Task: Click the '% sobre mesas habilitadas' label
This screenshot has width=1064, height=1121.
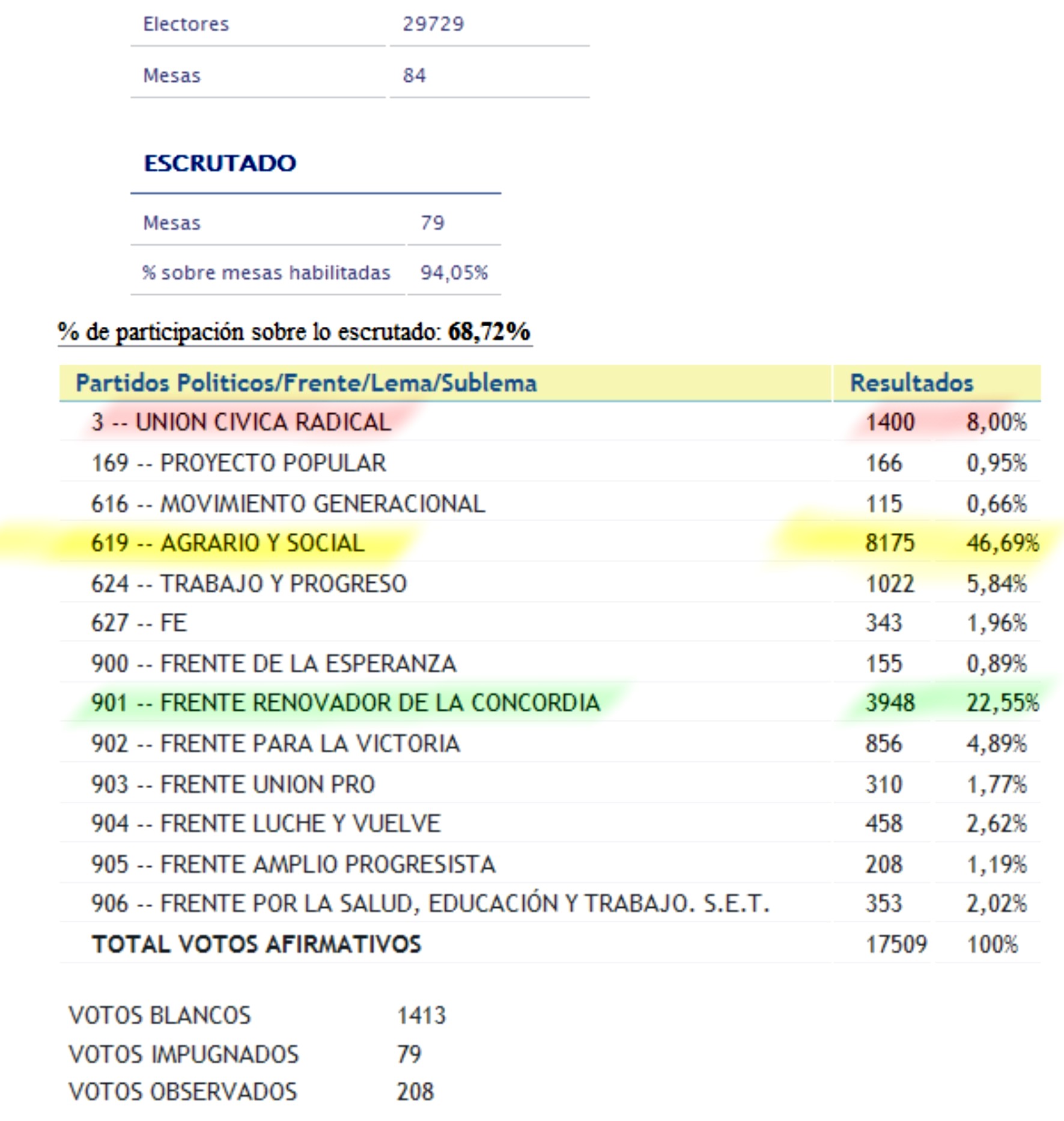Action: (x=266, y=273)
